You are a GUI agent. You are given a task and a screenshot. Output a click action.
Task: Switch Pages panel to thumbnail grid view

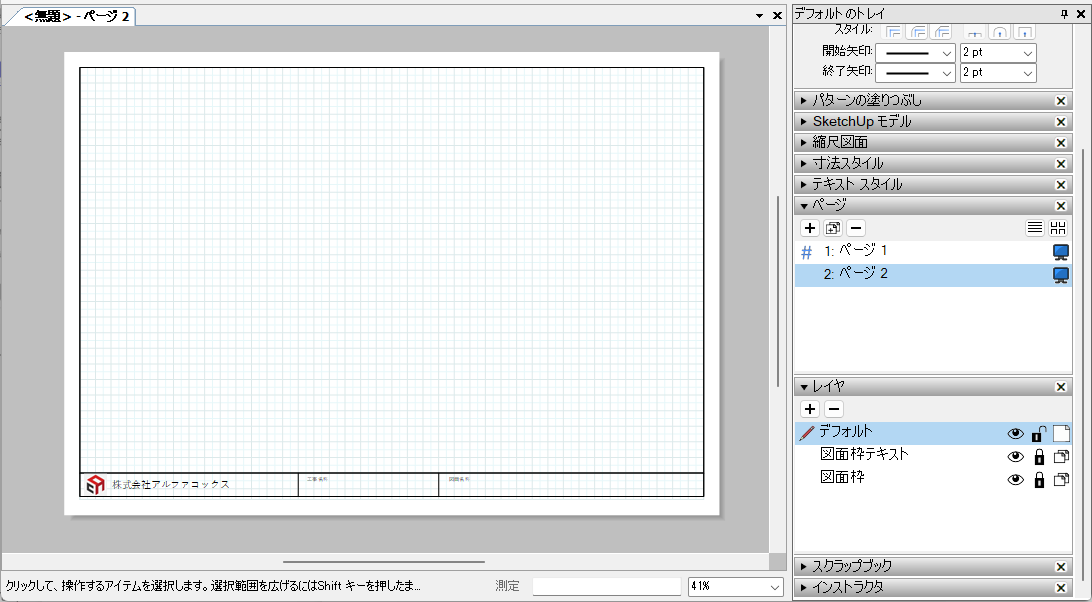tap(1058, 228)
